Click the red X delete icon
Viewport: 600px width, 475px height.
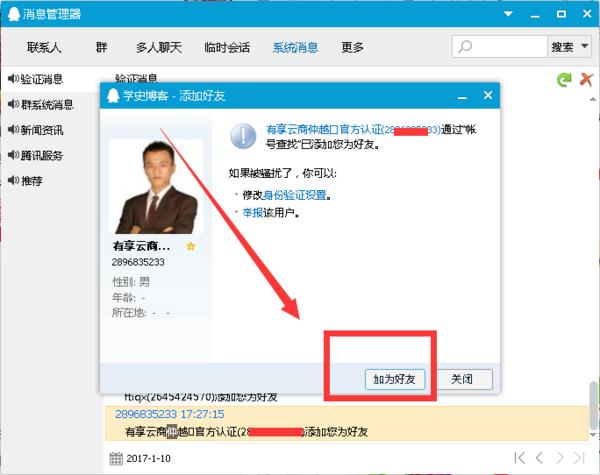tap(586, 79)
